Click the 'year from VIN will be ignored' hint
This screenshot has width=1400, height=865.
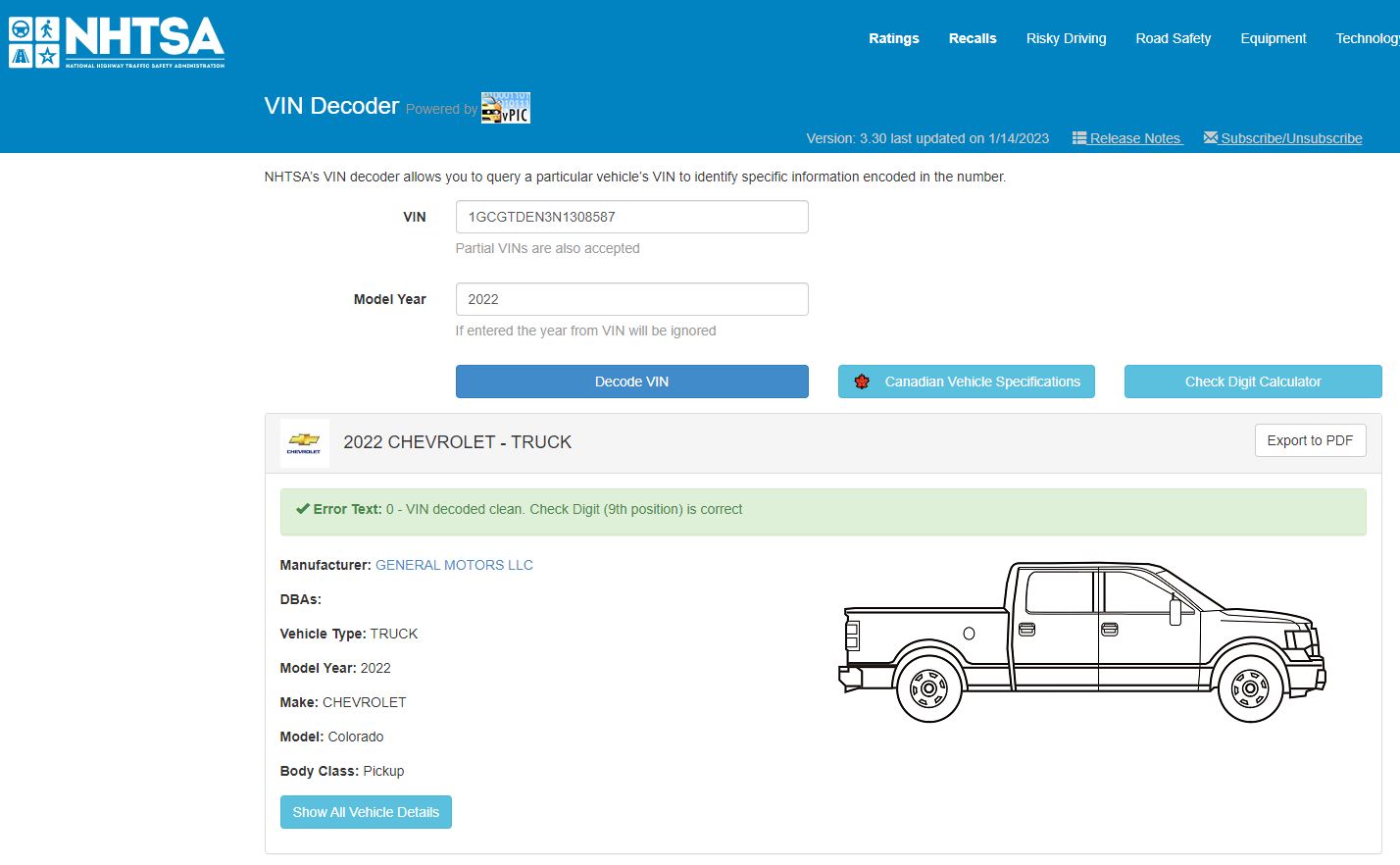(585, 331)
